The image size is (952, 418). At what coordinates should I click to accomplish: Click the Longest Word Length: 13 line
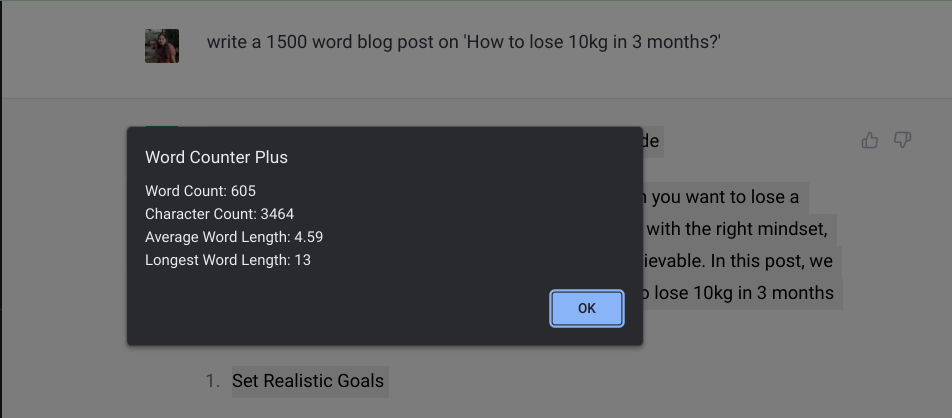[x=229, y=260]
